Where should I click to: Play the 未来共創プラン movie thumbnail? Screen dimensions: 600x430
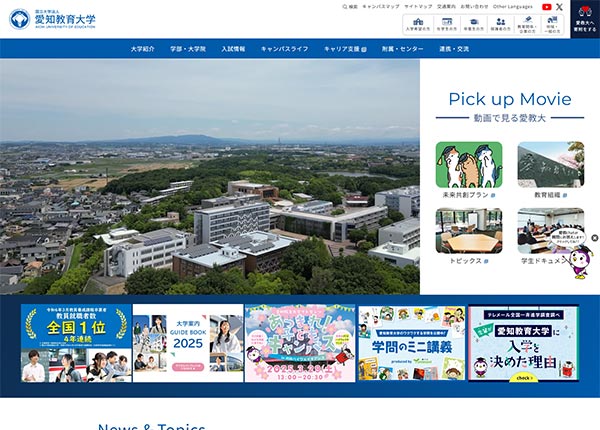(469, 165)
